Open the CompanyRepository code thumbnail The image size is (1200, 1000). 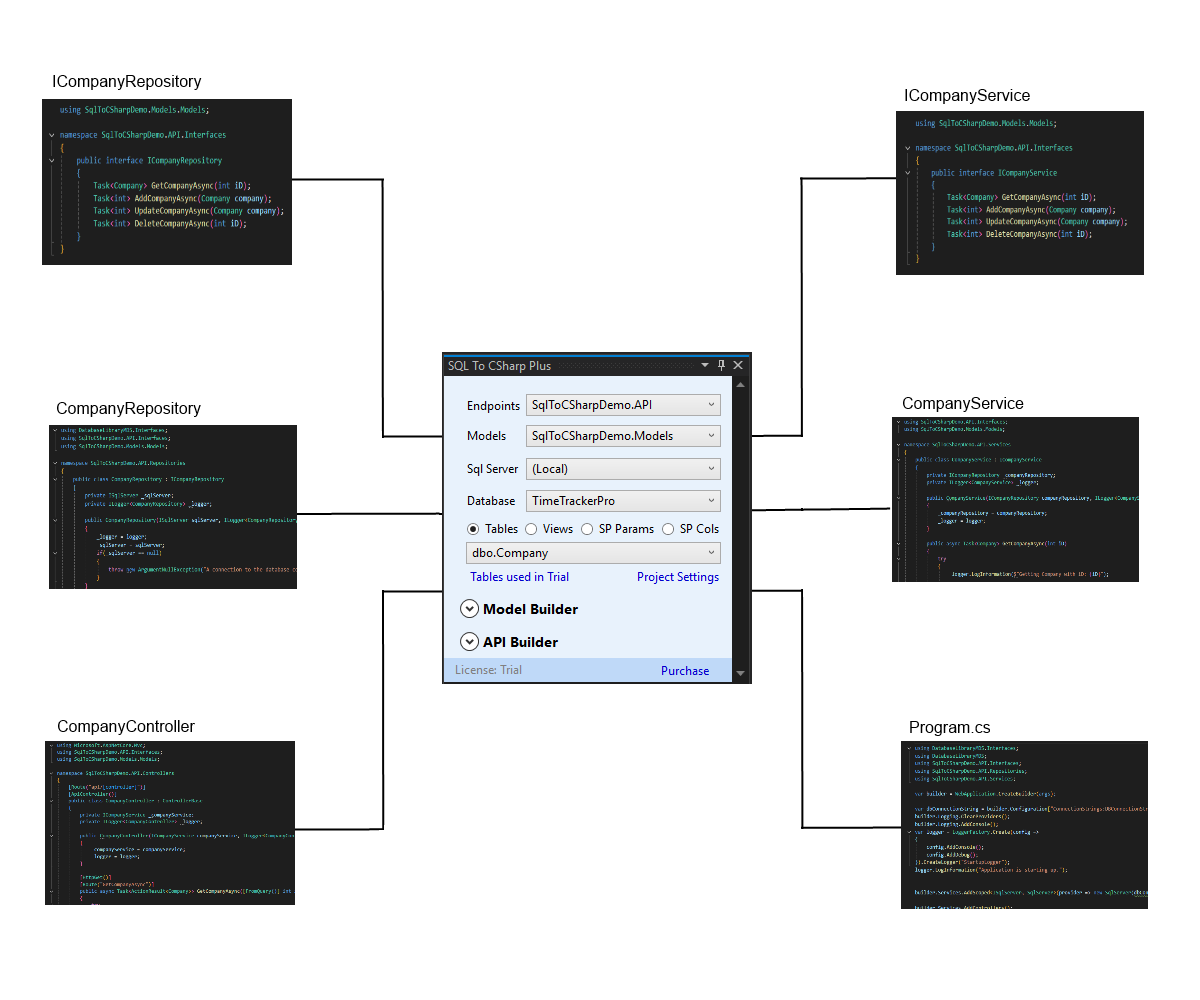173,507
